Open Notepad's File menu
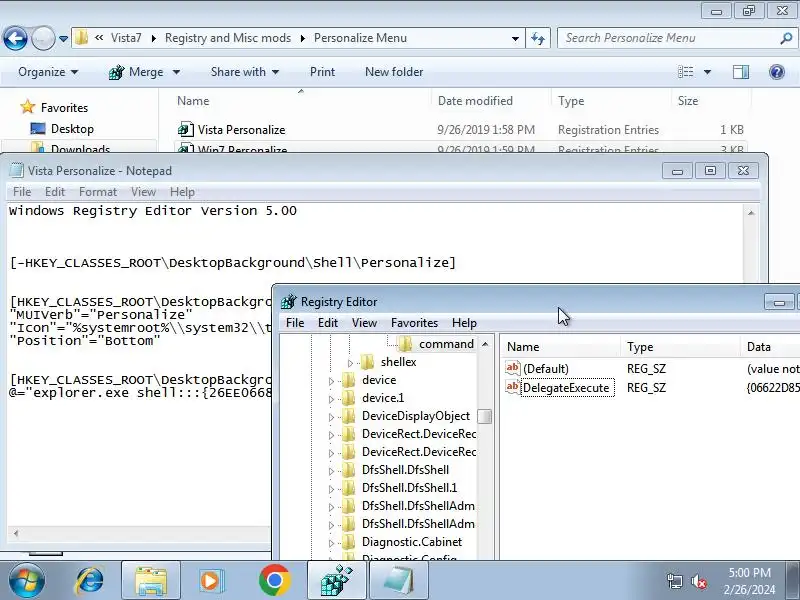The image size is (800, 600). [x=22, y=192]
